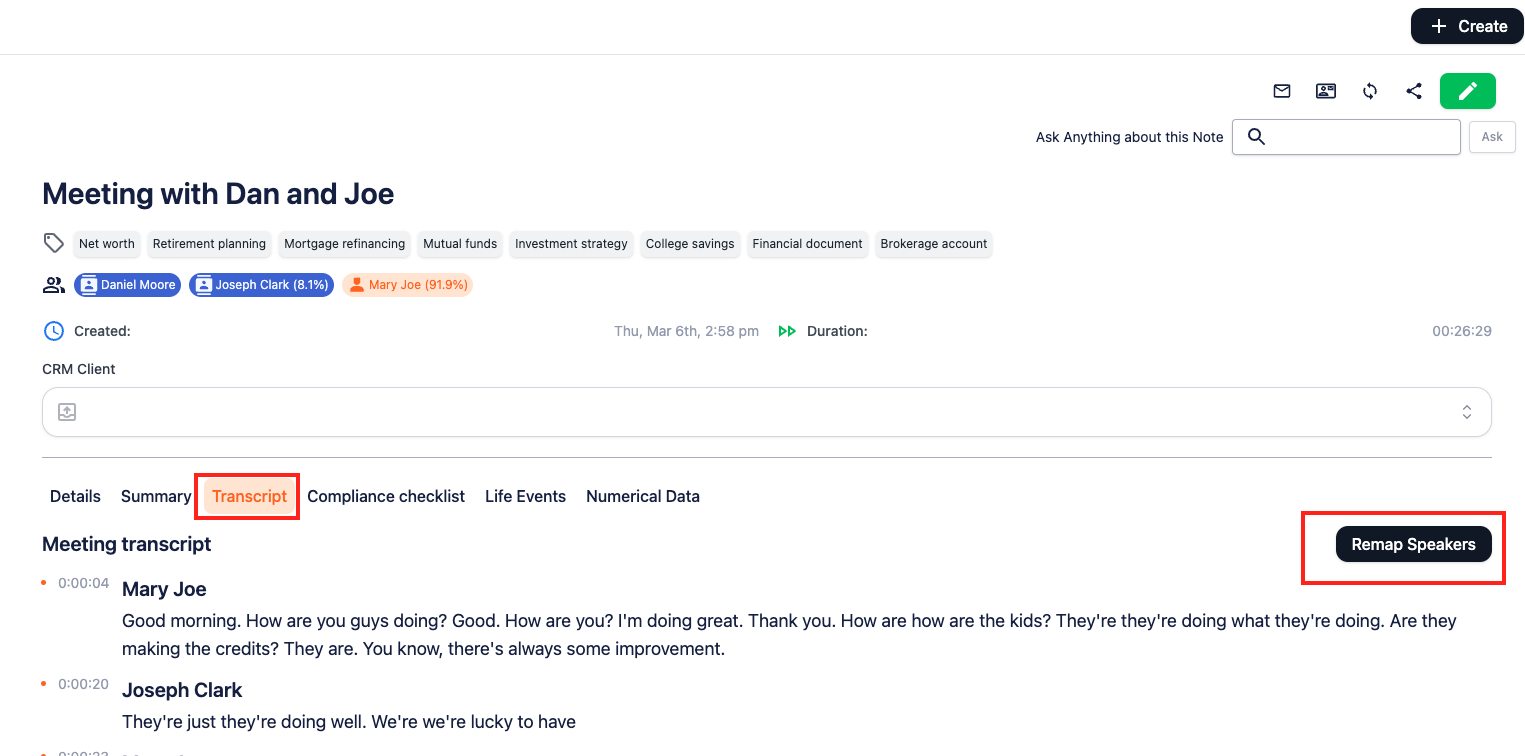Click the share icon
This screenshot has width=1525, height=756.
pos(1414,91)
